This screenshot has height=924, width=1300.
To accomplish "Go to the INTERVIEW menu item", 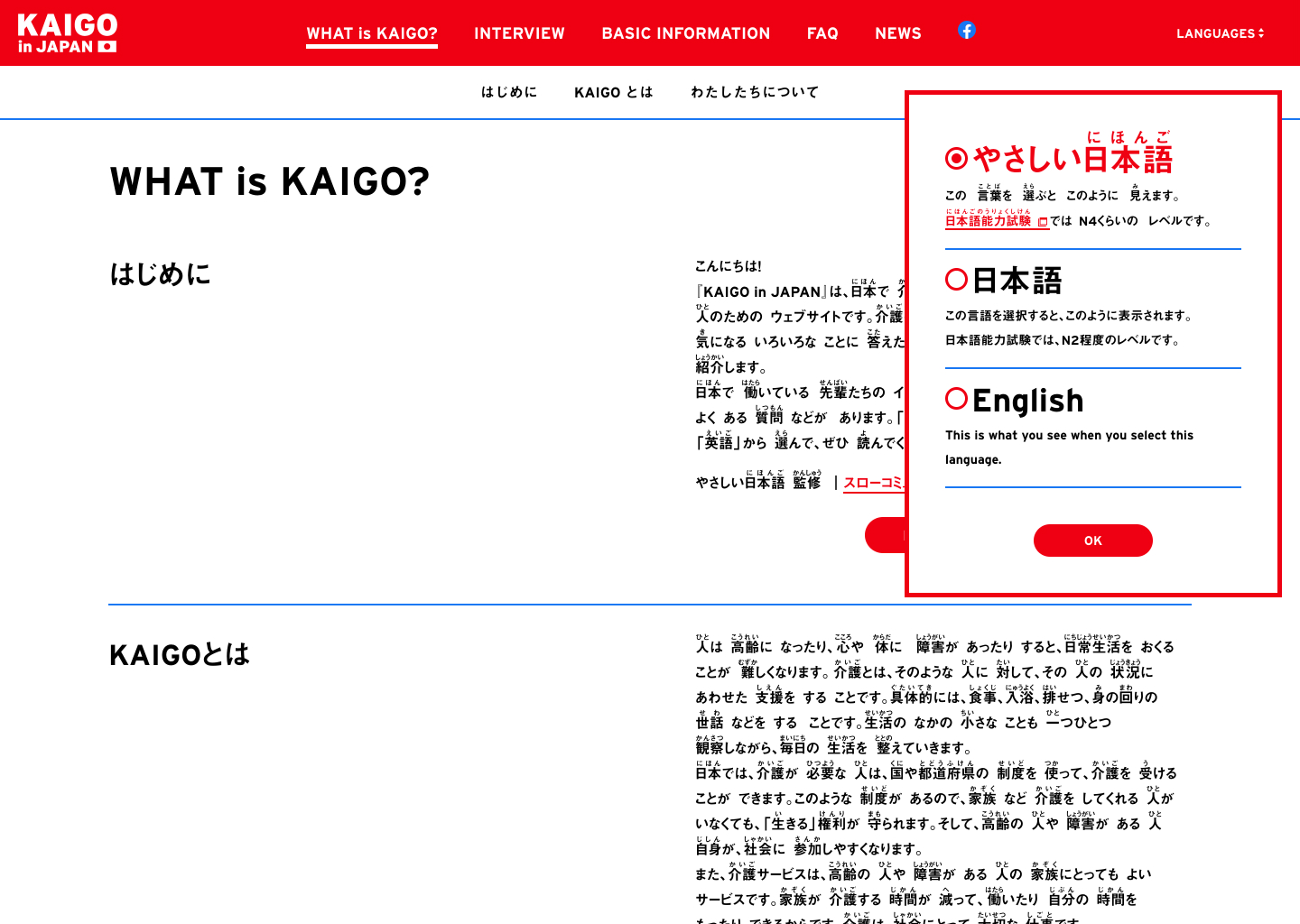I will 519,33.
